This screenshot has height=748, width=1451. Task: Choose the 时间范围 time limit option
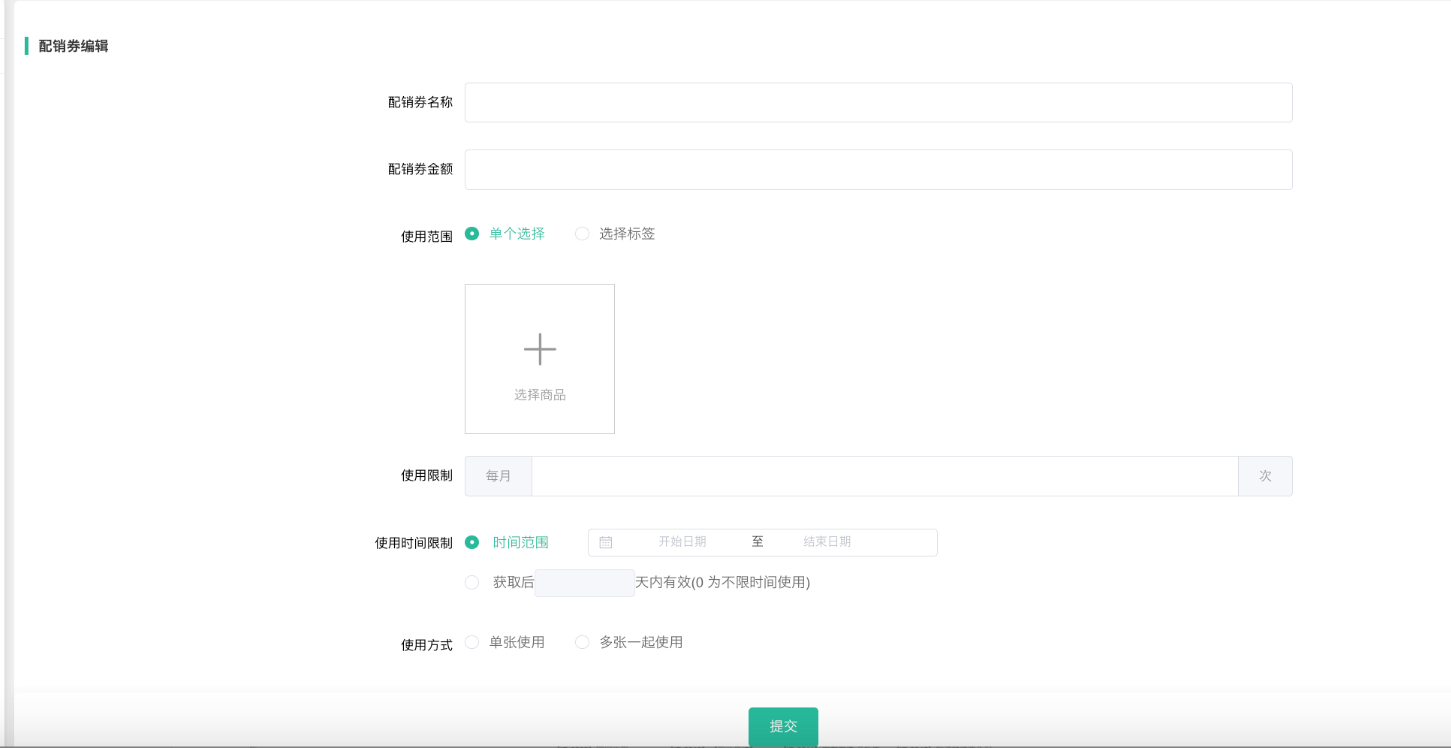(x=472, y=542)
